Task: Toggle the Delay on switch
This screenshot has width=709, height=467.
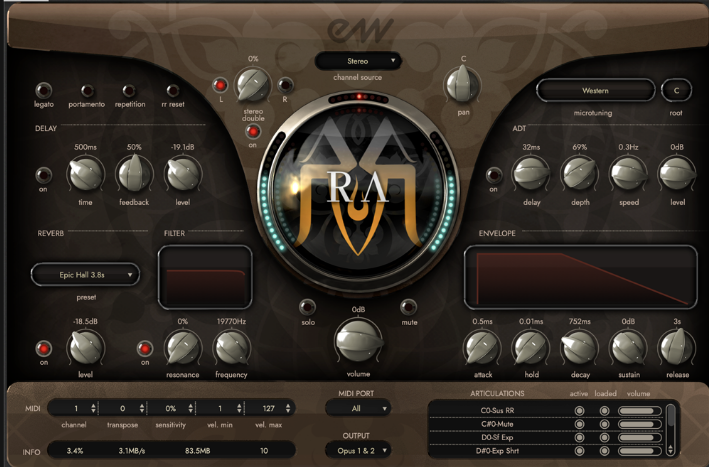Action: (x=43, y=177)
